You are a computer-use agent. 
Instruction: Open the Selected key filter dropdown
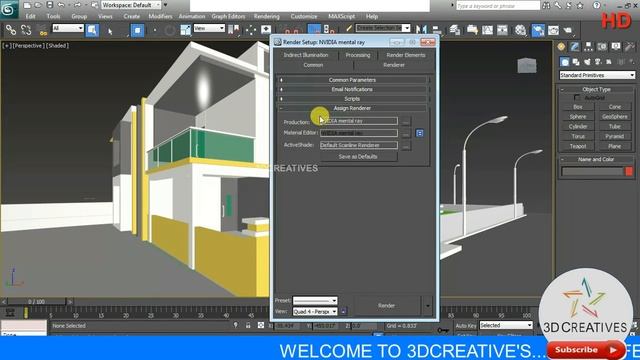point(506,325)
